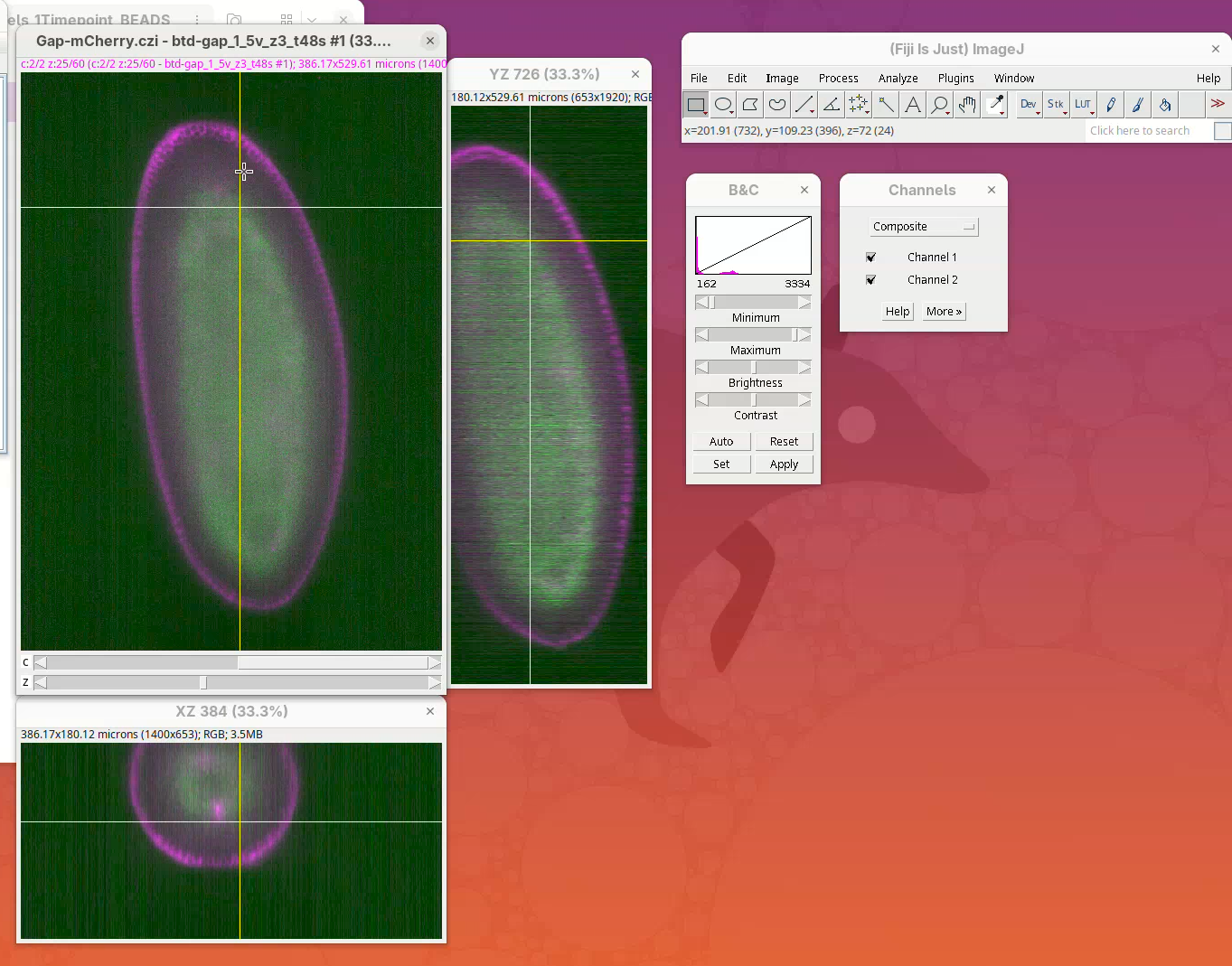The width and height of the screenshot is (1232, 966).
Task: Toggle the Channel 1 checkbox
Action: [x=871, y=258]
